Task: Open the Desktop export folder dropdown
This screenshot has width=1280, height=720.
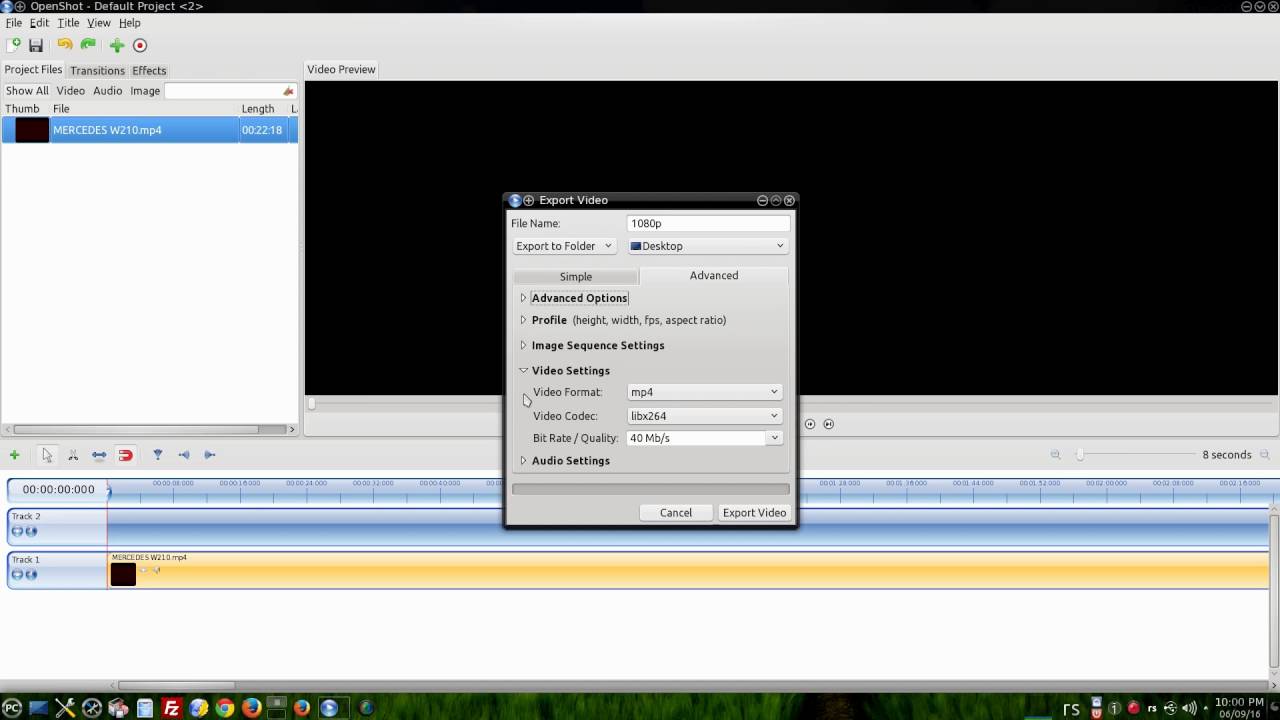Action: pos(707,246)
